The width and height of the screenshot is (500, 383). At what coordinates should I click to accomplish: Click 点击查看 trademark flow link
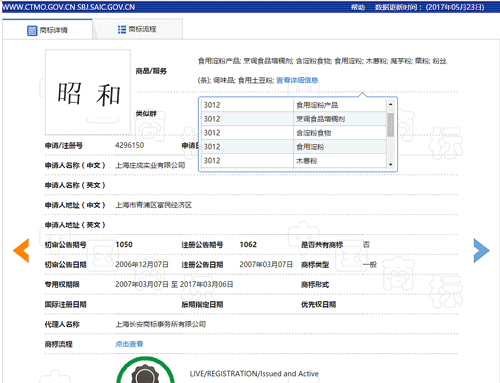tap(129, 344)
